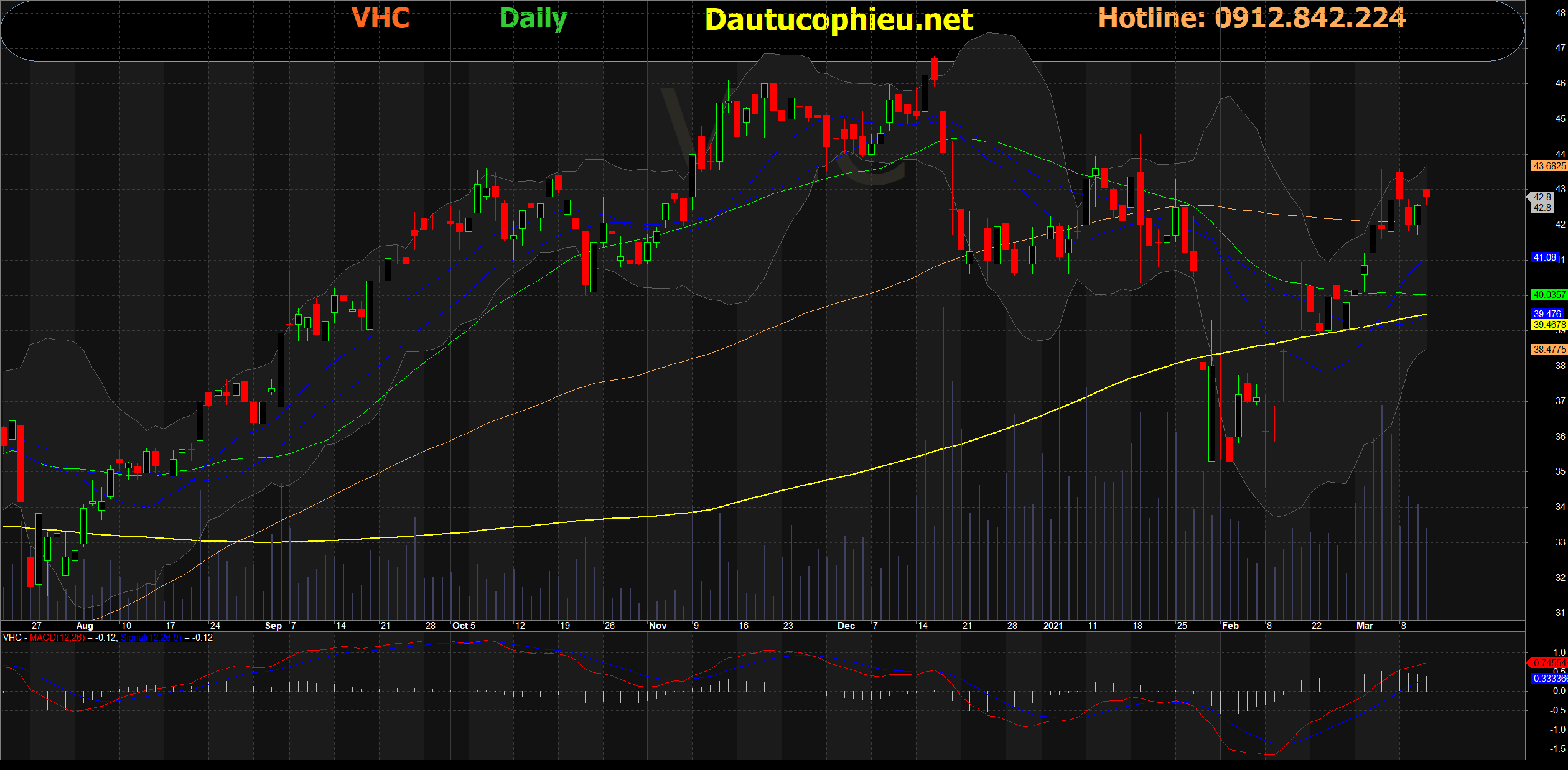
Task: Click the yellow 39.4678 price tag
Action: click(x=1548, y=325)
